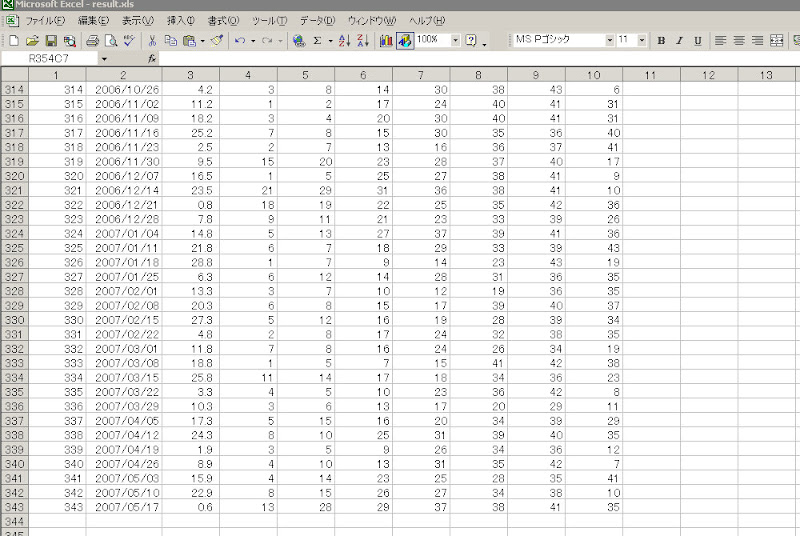Select cell with date 2007/05/17
The image size is (800, 536).
tap(124, 507)
